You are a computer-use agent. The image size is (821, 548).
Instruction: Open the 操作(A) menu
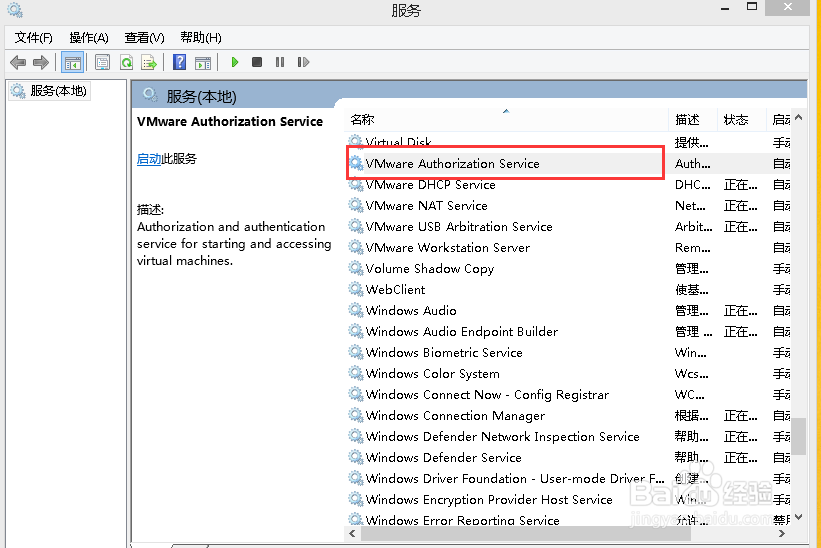click(89, 38)
